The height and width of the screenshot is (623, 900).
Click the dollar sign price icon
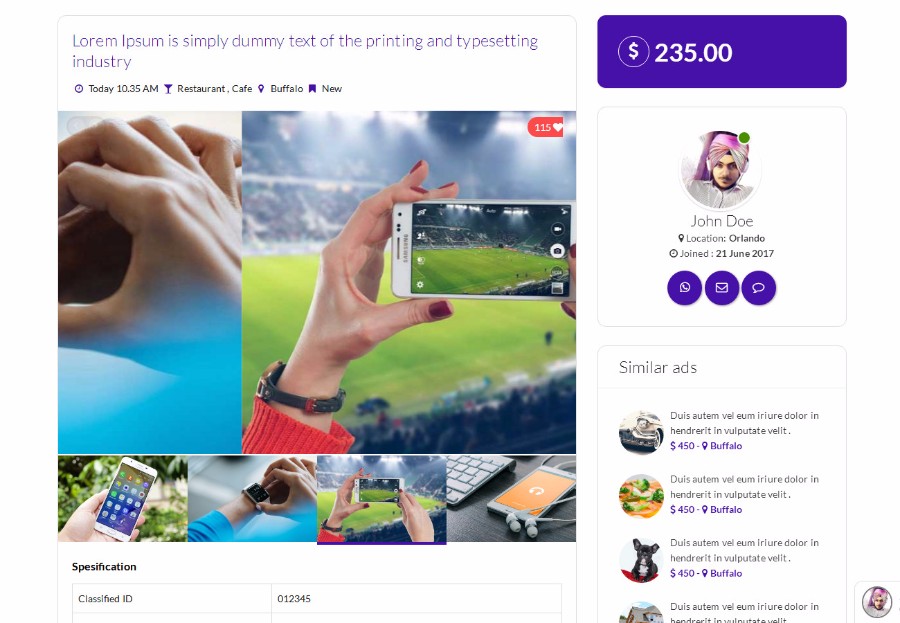point(633,52)
